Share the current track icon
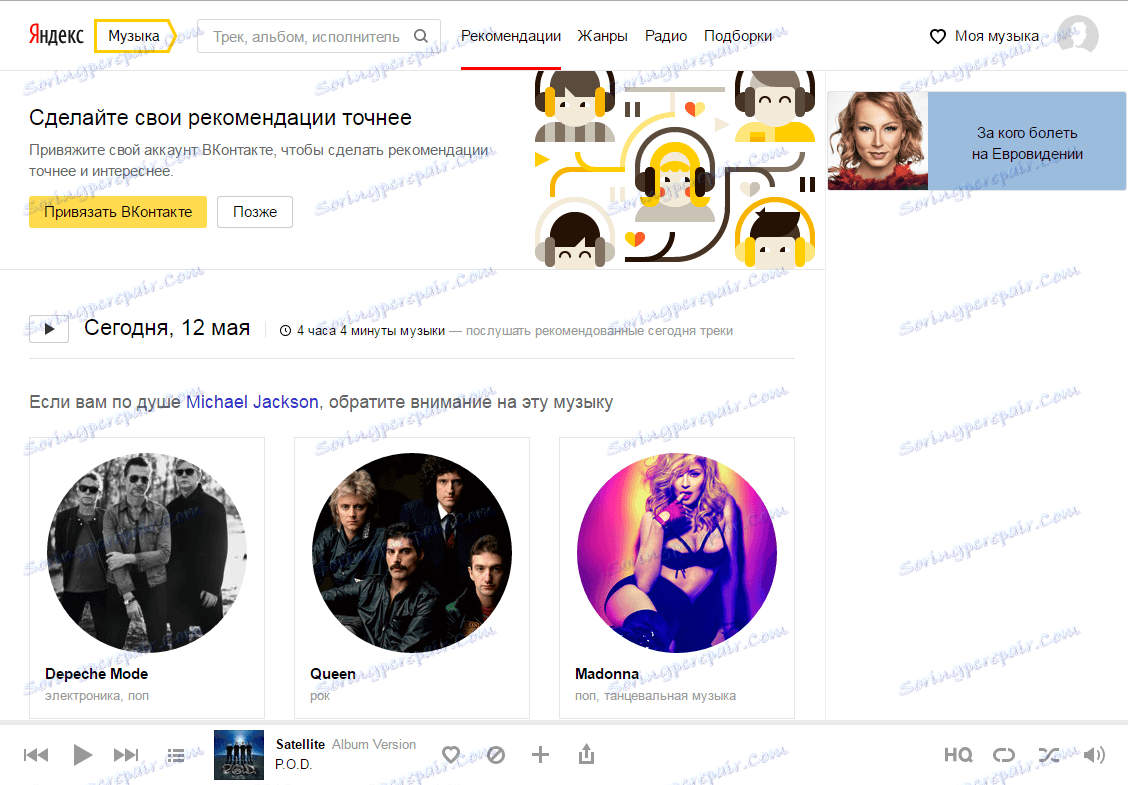The width and height of the screenshot is (1128, 785). click(586, 754)
